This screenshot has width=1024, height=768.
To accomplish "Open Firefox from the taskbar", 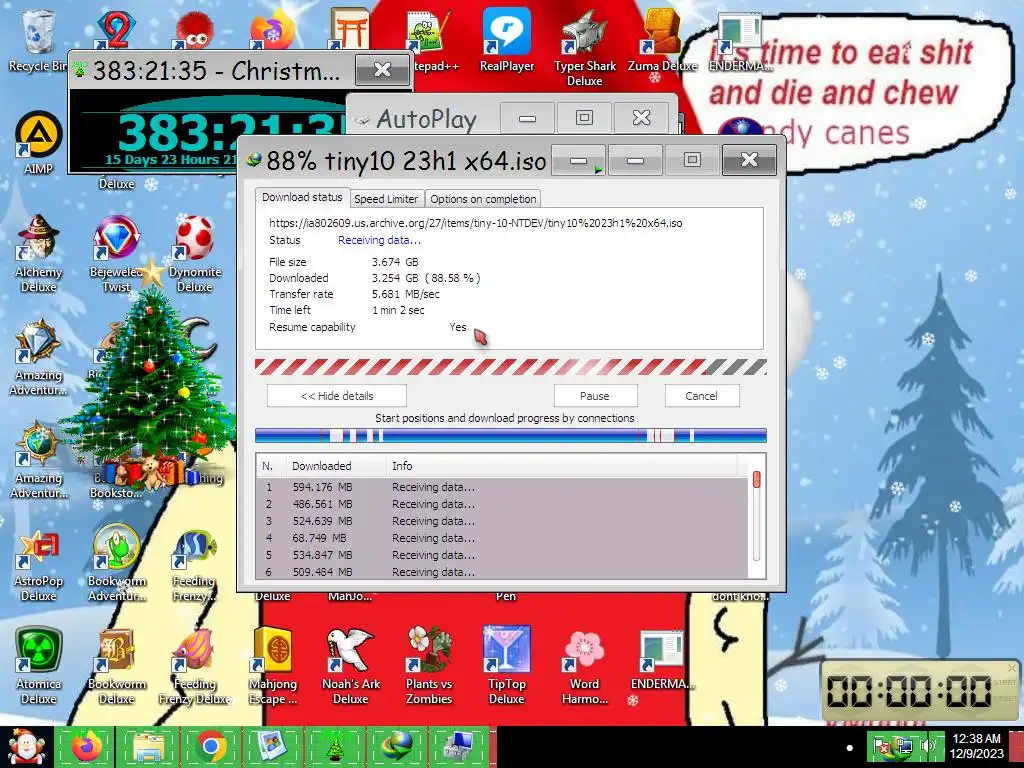I will click(86, 747).
